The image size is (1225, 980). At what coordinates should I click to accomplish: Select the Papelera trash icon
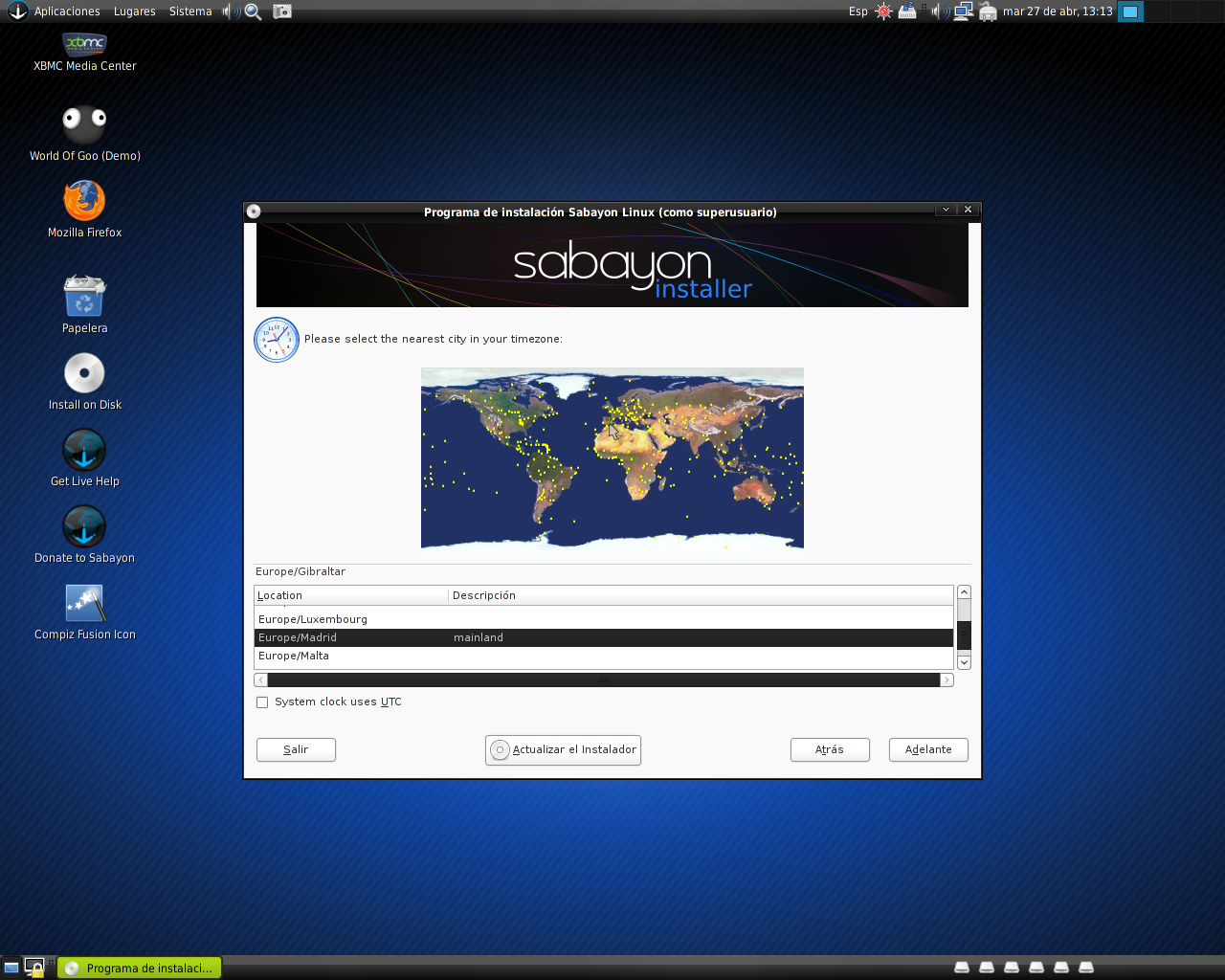[85, 304]
